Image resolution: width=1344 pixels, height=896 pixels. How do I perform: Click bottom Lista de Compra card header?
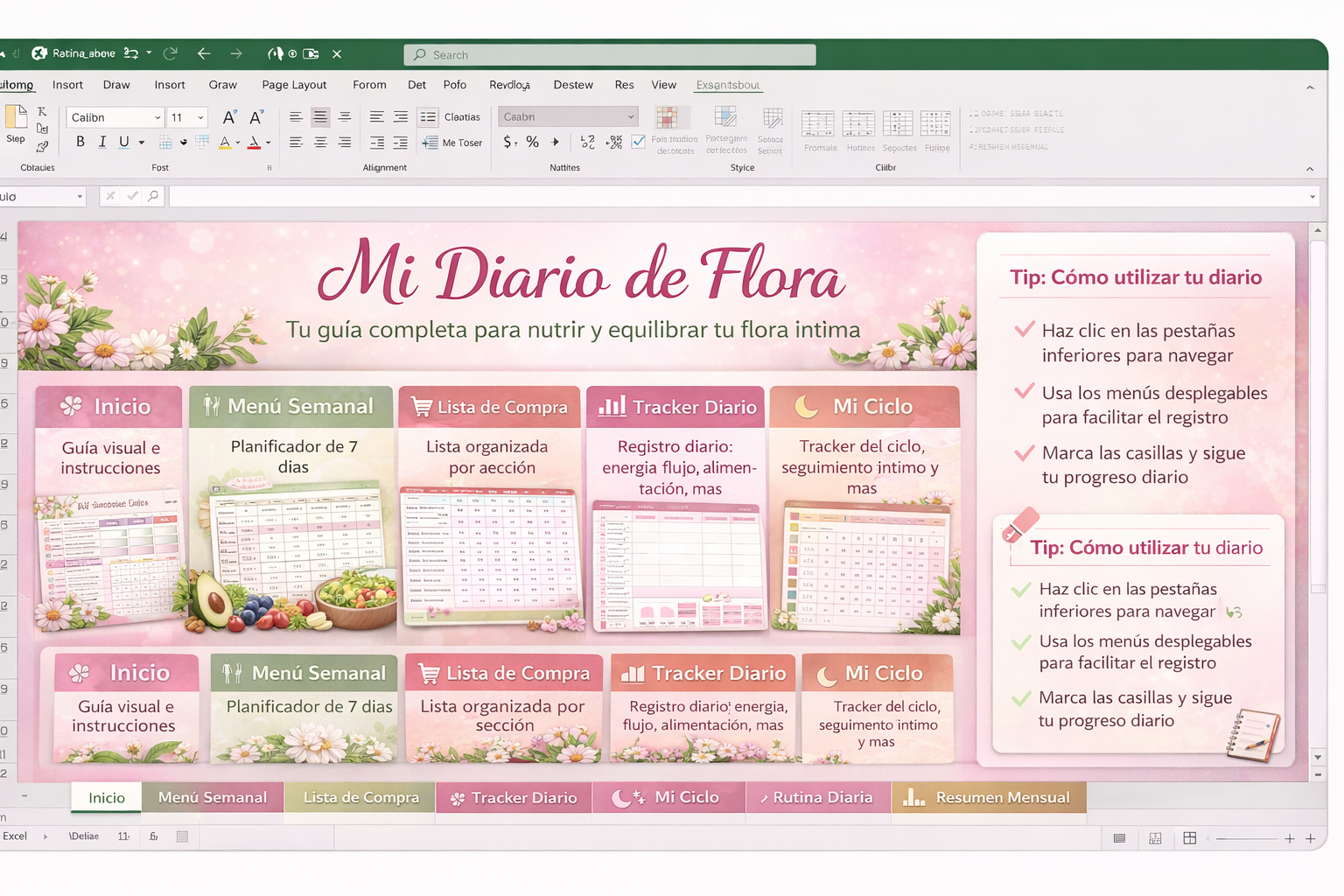504,673
